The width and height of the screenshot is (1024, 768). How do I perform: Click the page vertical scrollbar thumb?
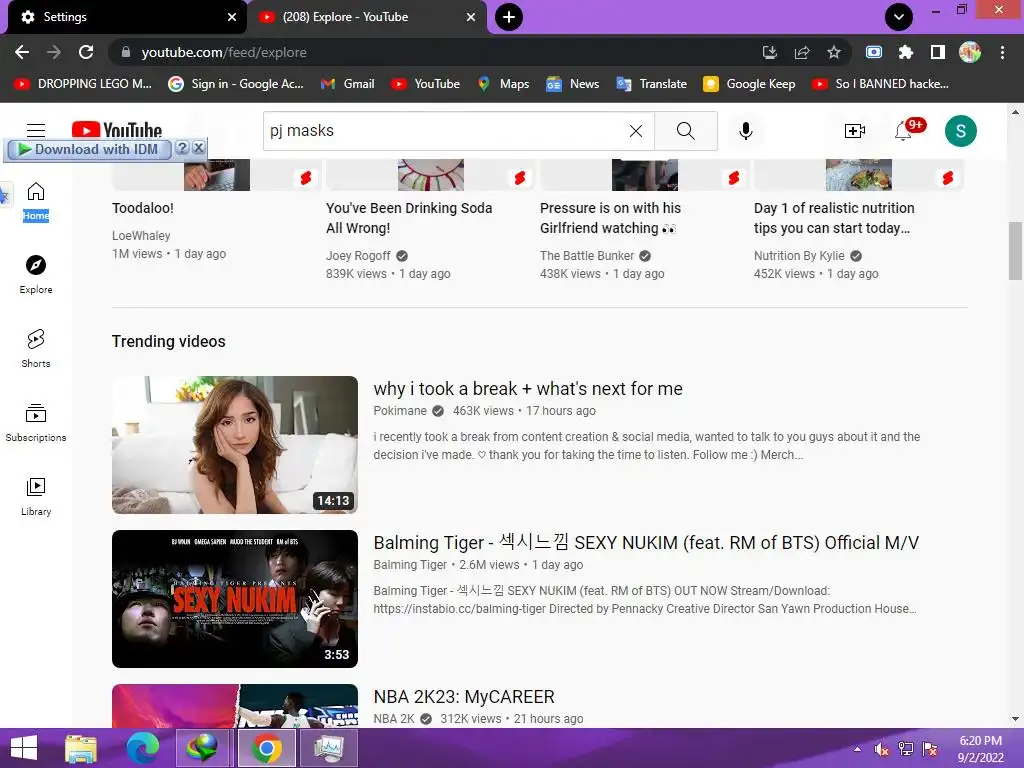click(1015, 251)
